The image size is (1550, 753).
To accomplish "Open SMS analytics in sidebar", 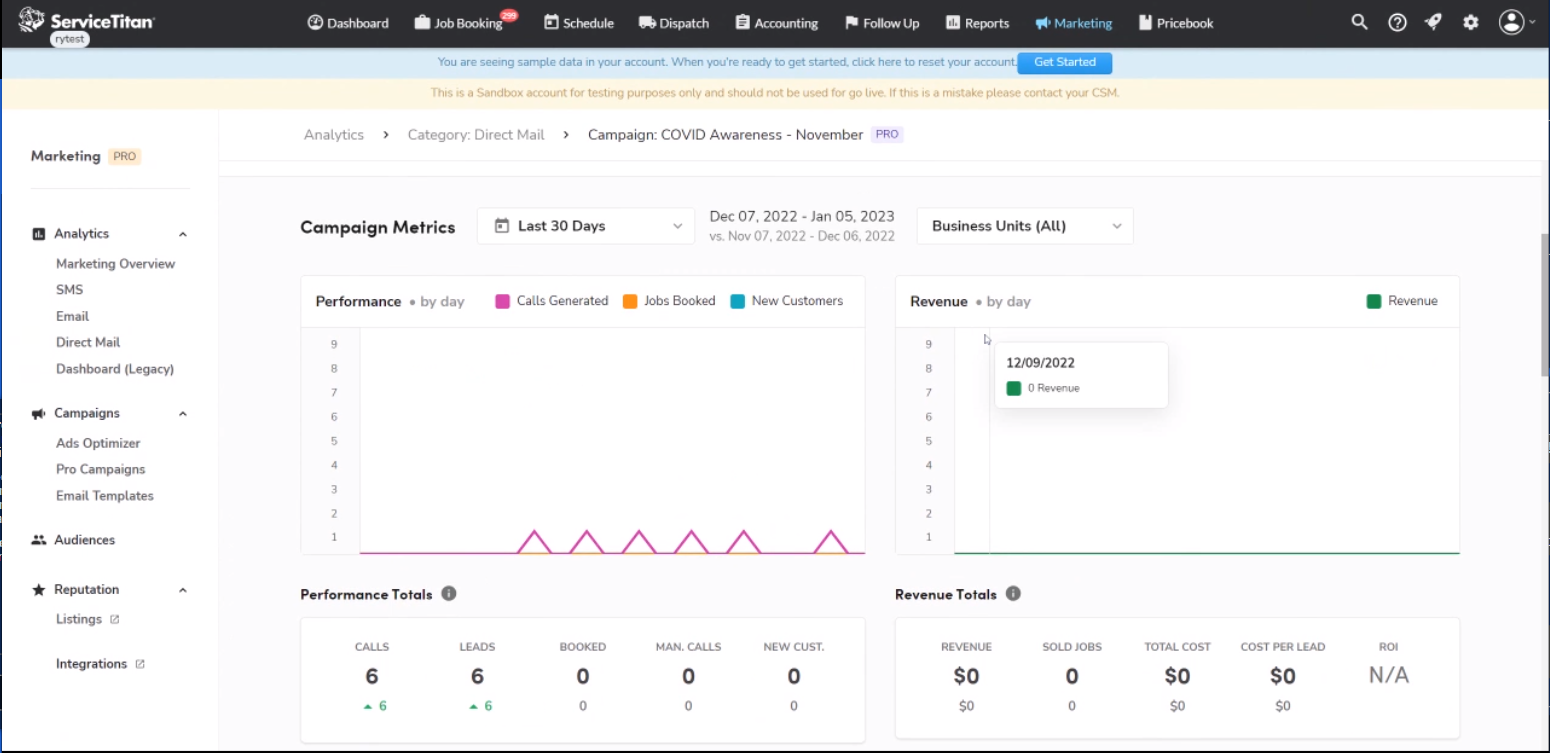I will [x=70, y=290].
